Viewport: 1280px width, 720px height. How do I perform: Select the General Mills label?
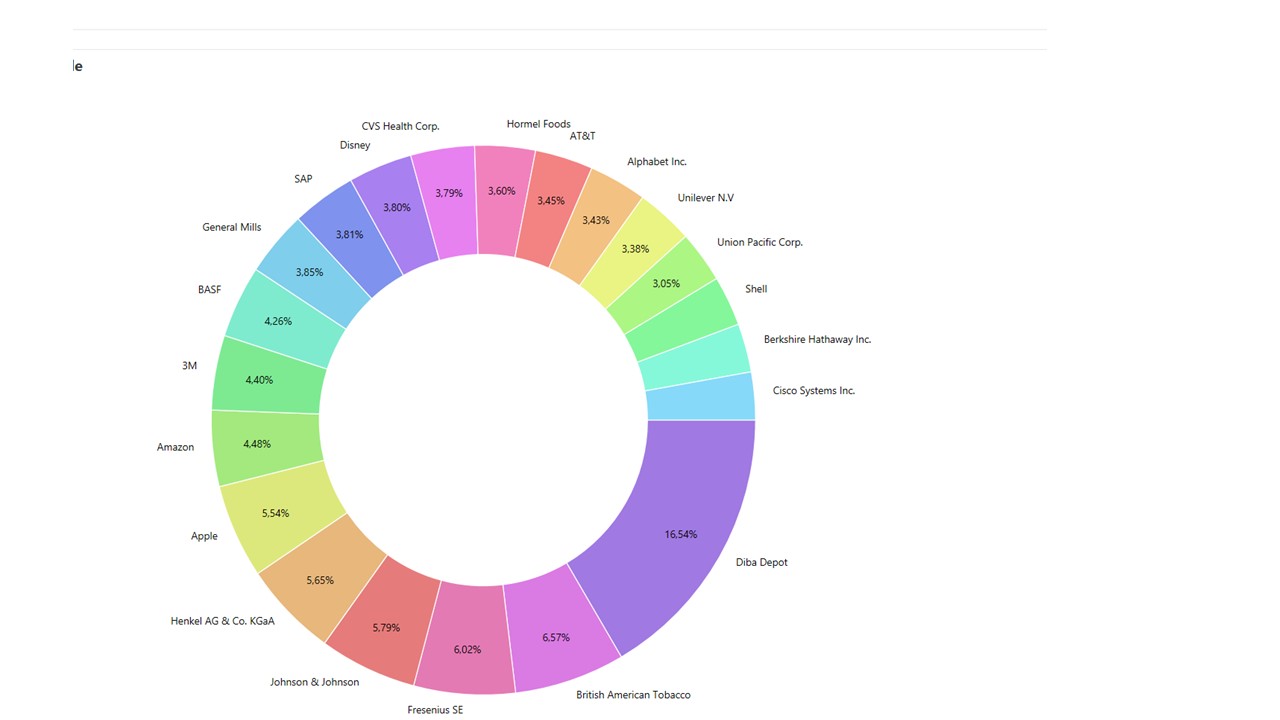232,227
